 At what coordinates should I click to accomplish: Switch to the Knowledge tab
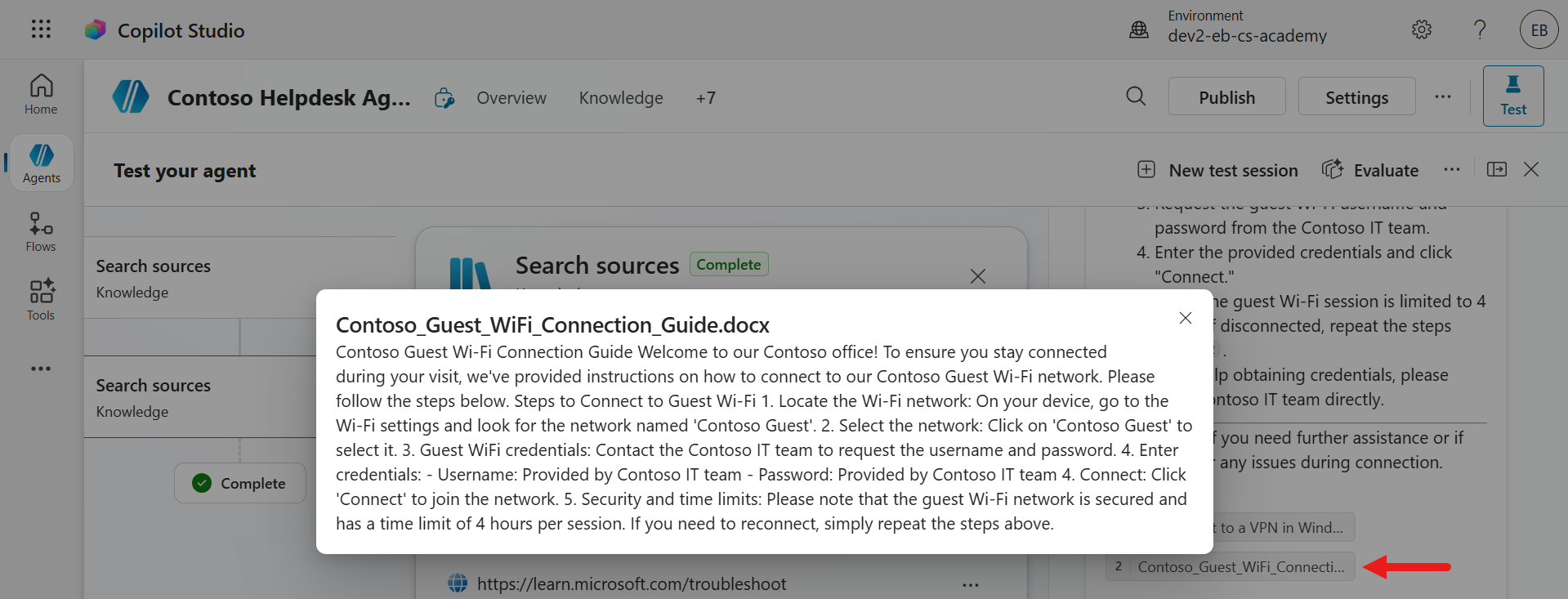point(620,98)
